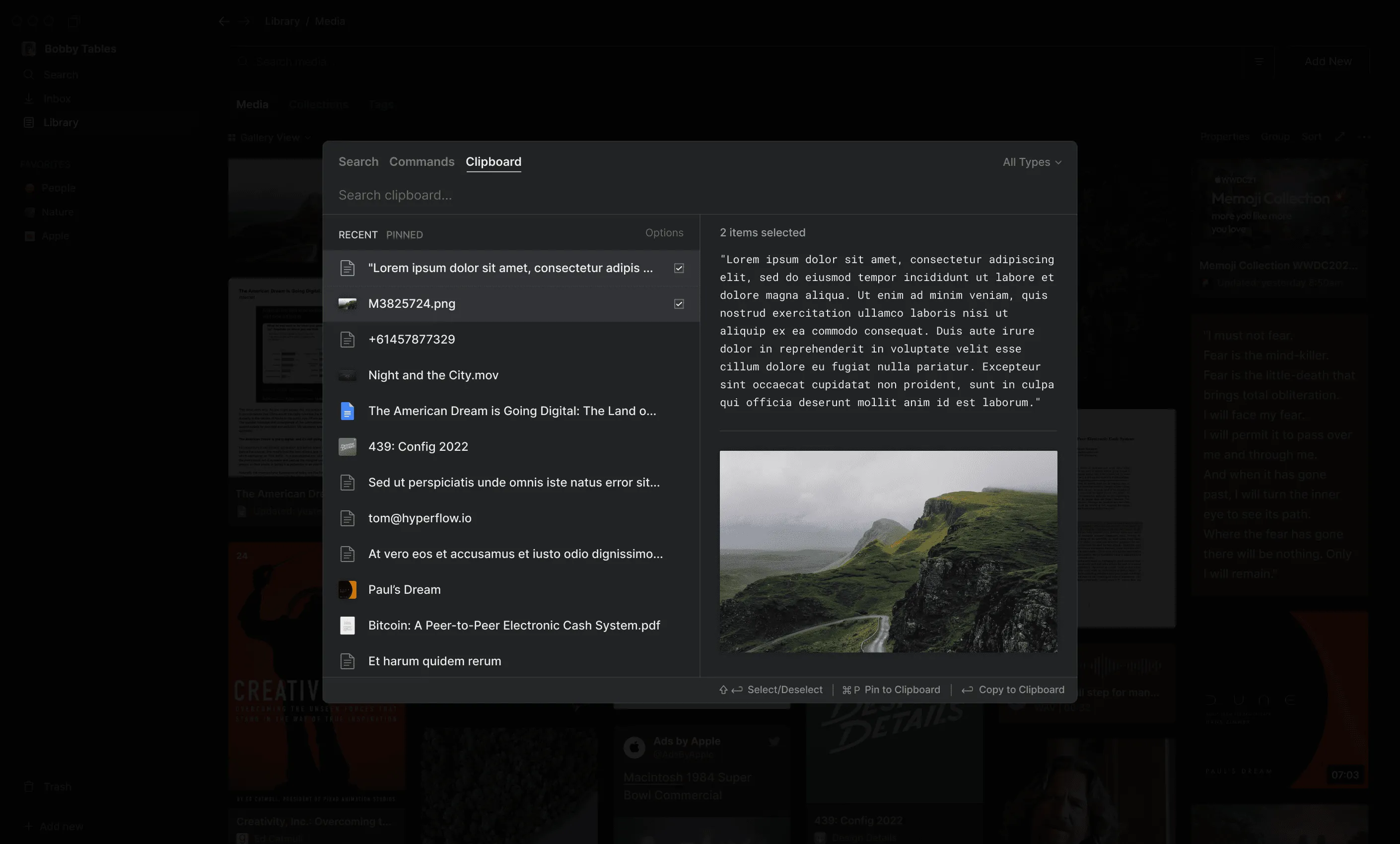Click Copy to Clipboard in the footer
Screen dimensions: 1400x844
pos(1013,690)
